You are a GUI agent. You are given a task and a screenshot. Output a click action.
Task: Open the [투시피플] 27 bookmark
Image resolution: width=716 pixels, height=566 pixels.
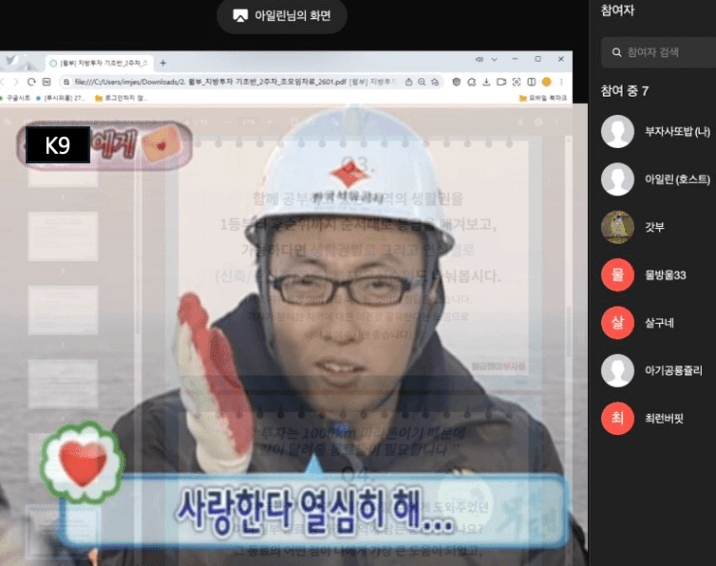pyautogui.click(x=61, y=98)
